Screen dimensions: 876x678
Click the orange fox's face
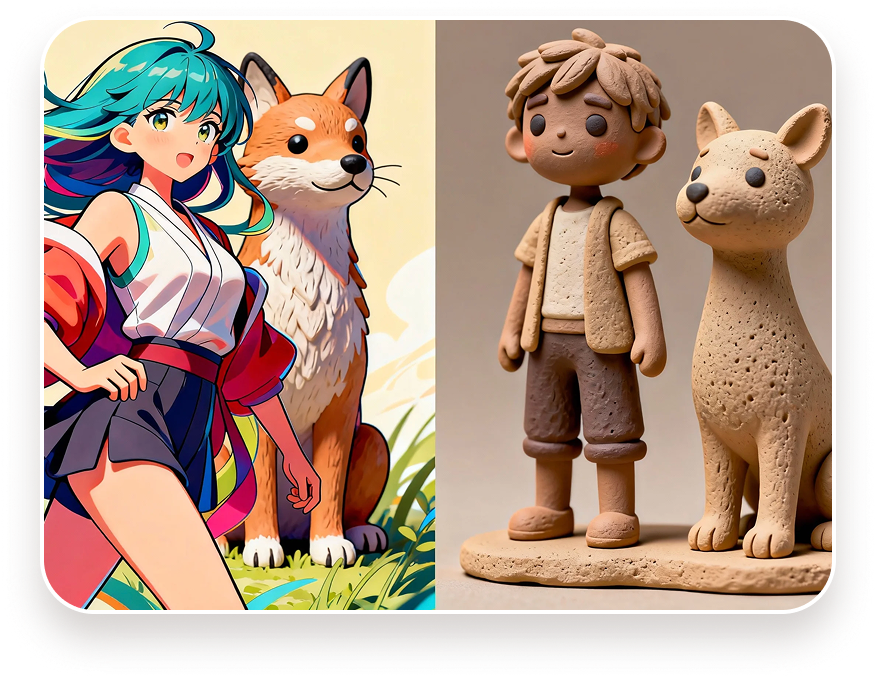[x=318, y=152]
